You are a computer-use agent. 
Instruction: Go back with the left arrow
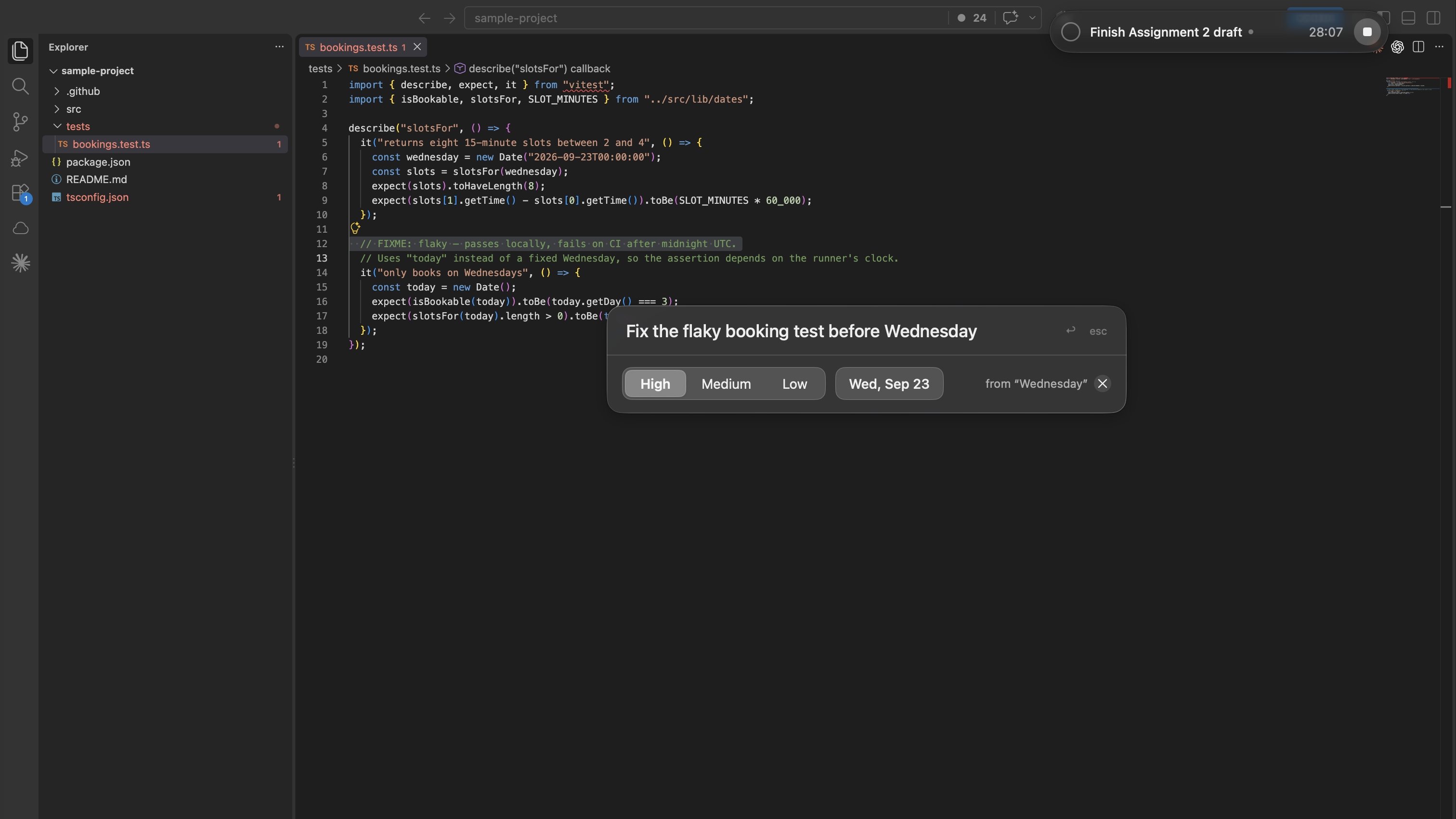[x=424, y=18]
